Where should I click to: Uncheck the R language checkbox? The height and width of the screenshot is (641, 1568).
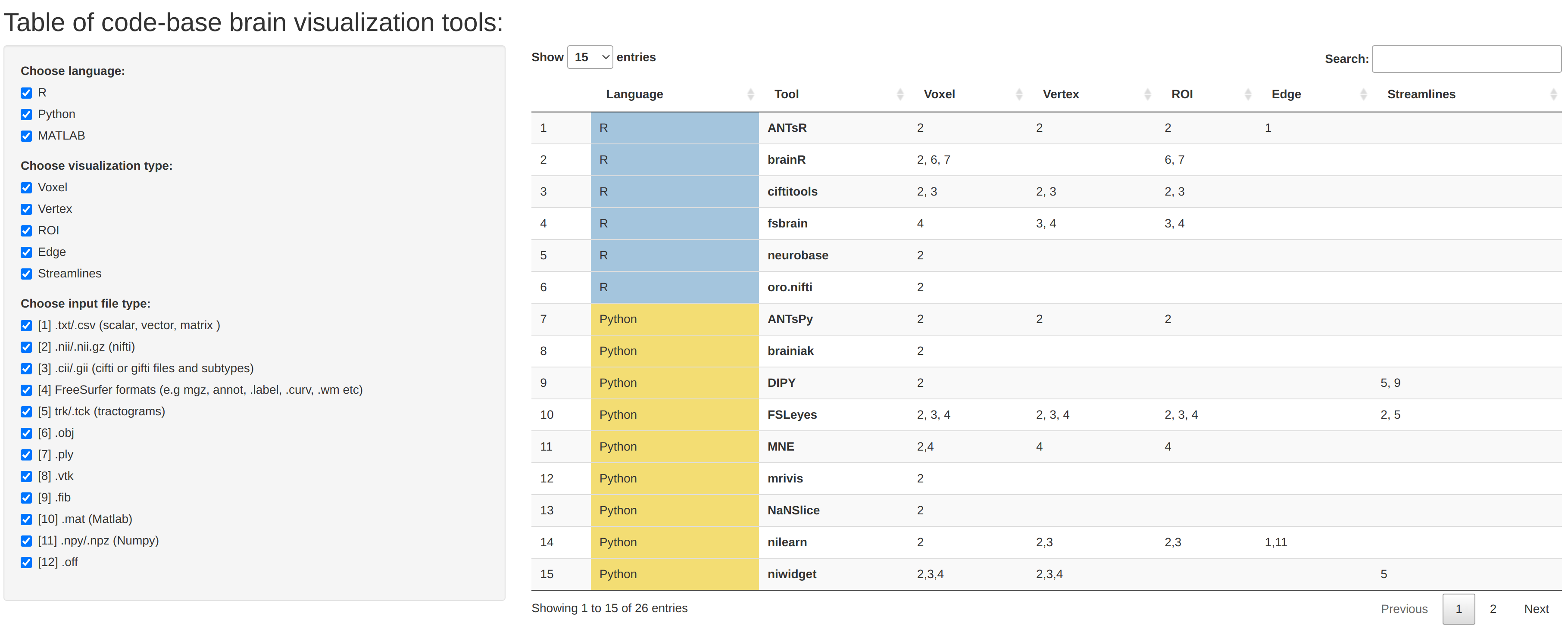(x=26, y=93)
